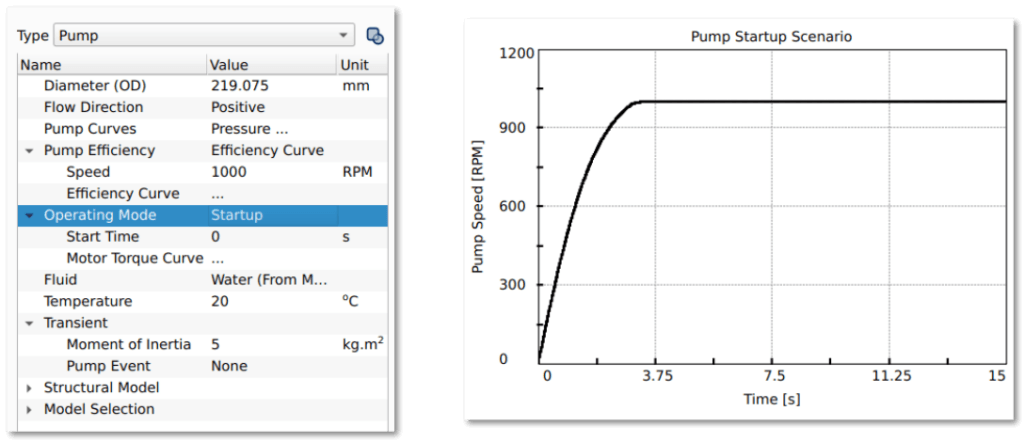Screen dimensions: 1024x442
Task: Collapse the Pump Efficiency group
Action: 29,151
